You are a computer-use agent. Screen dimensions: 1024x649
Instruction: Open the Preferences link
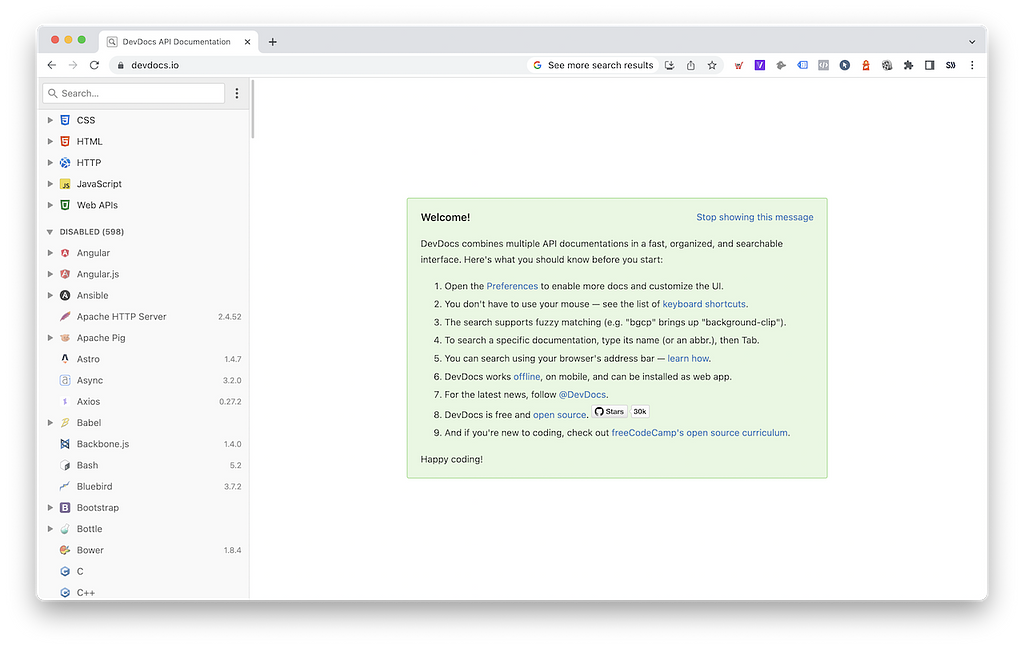[x=512, y=286]
